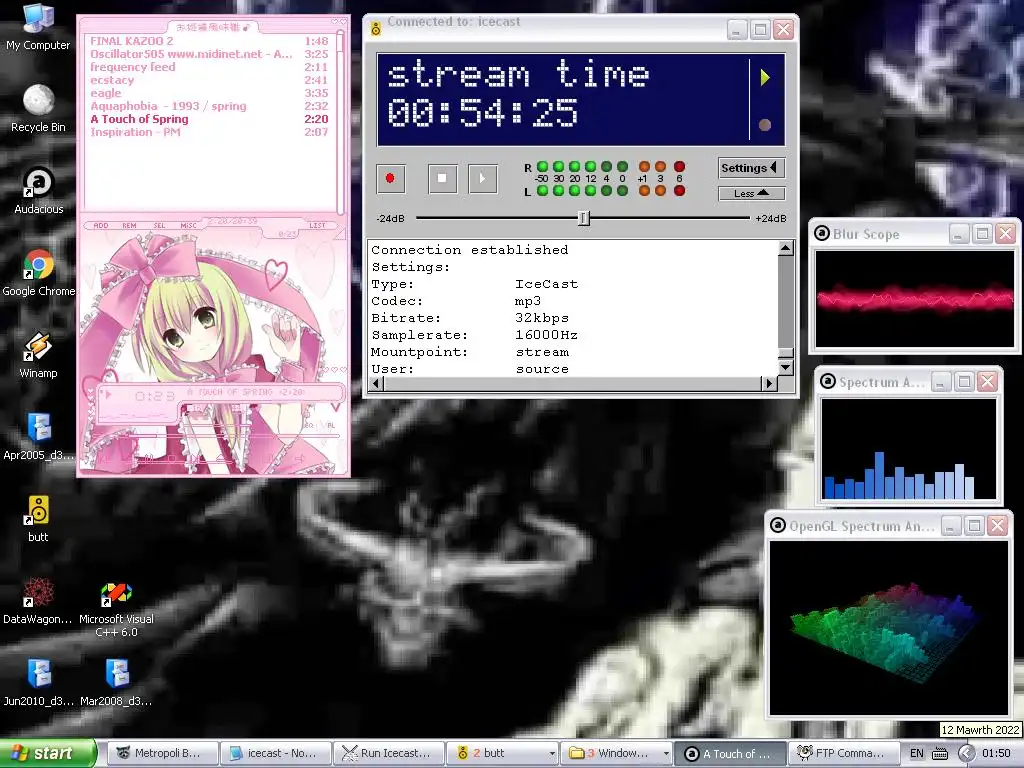The width and height of the screenshot is (1024, 768).
Task: Switch to Run Icecast taskbar item
Action: point(389,753)
